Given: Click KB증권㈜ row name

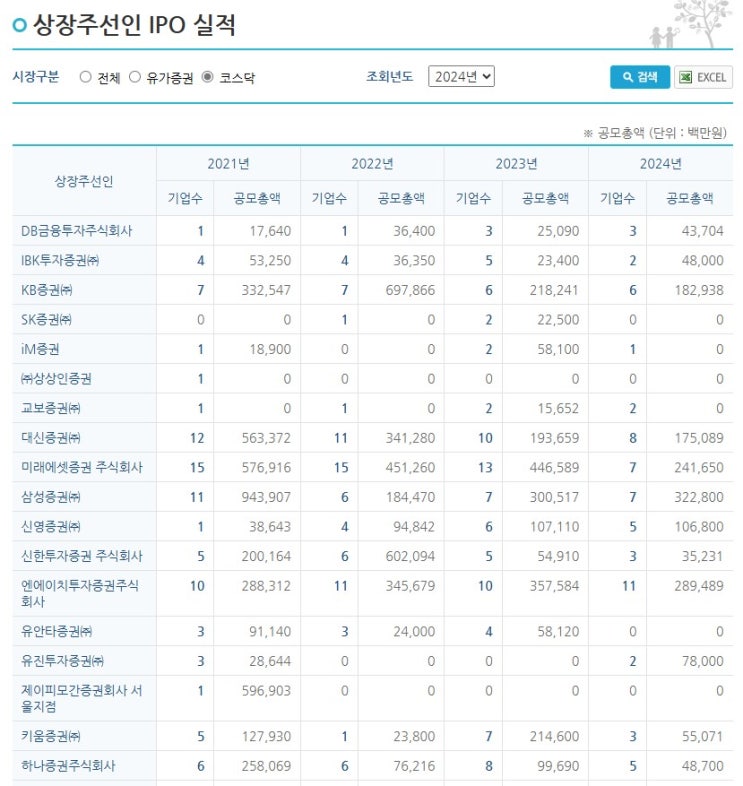Looking at the screenshot, I should (47, 290).
